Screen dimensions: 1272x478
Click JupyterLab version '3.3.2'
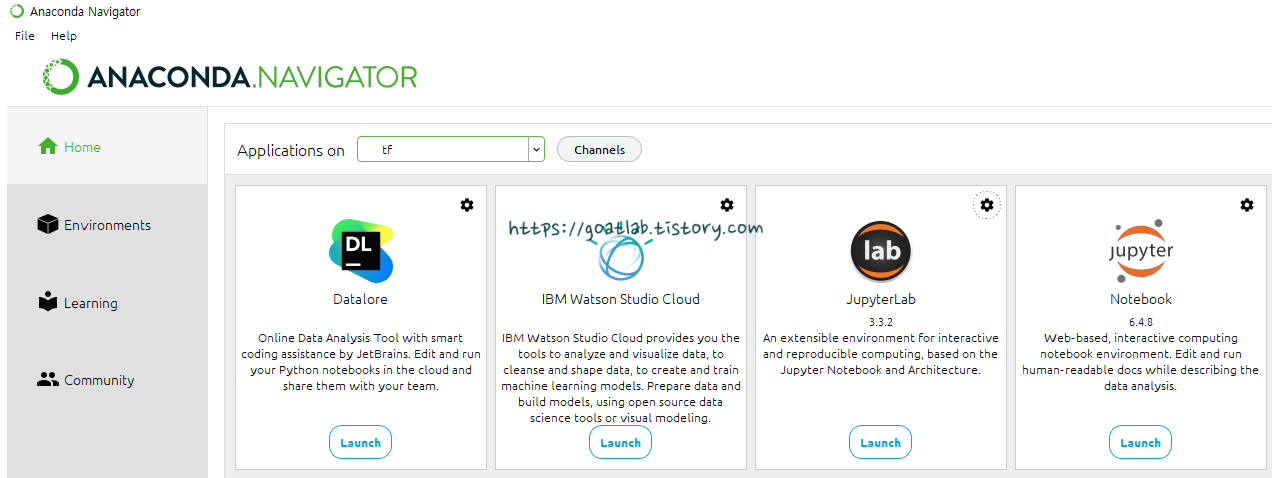[x=881, y=322]
